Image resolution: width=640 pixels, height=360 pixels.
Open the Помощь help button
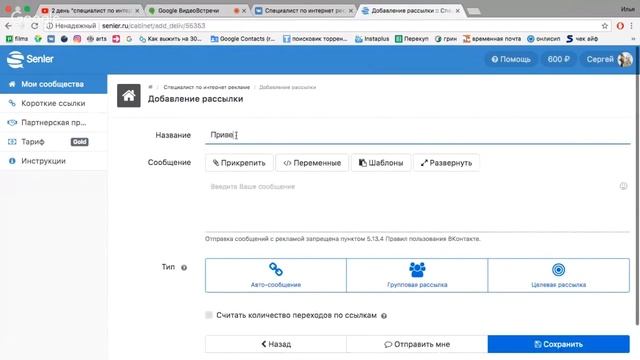coord(511,59)
